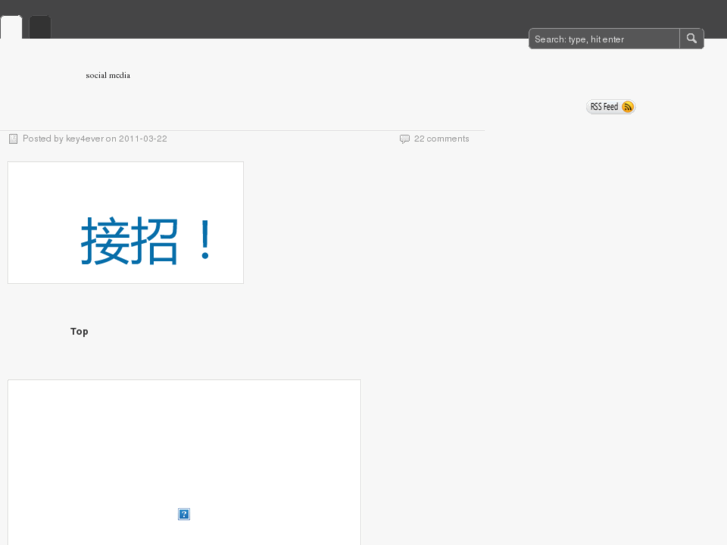727x545 pixels.
Task: Select the dark tab in header
Action: (40, 27)
